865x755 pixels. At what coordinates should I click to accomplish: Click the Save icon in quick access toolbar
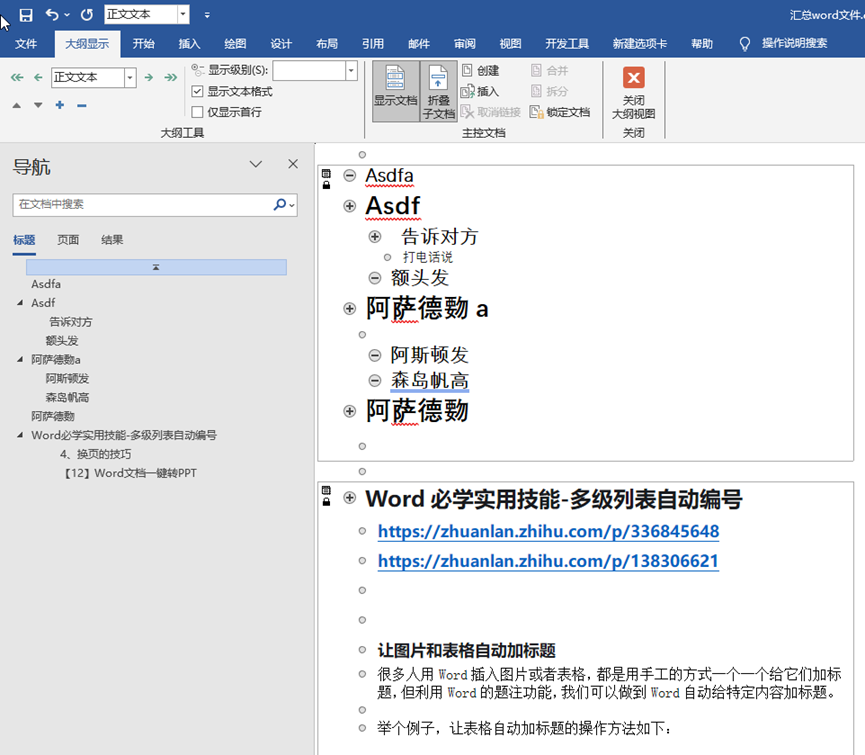[x=25, y=15]
